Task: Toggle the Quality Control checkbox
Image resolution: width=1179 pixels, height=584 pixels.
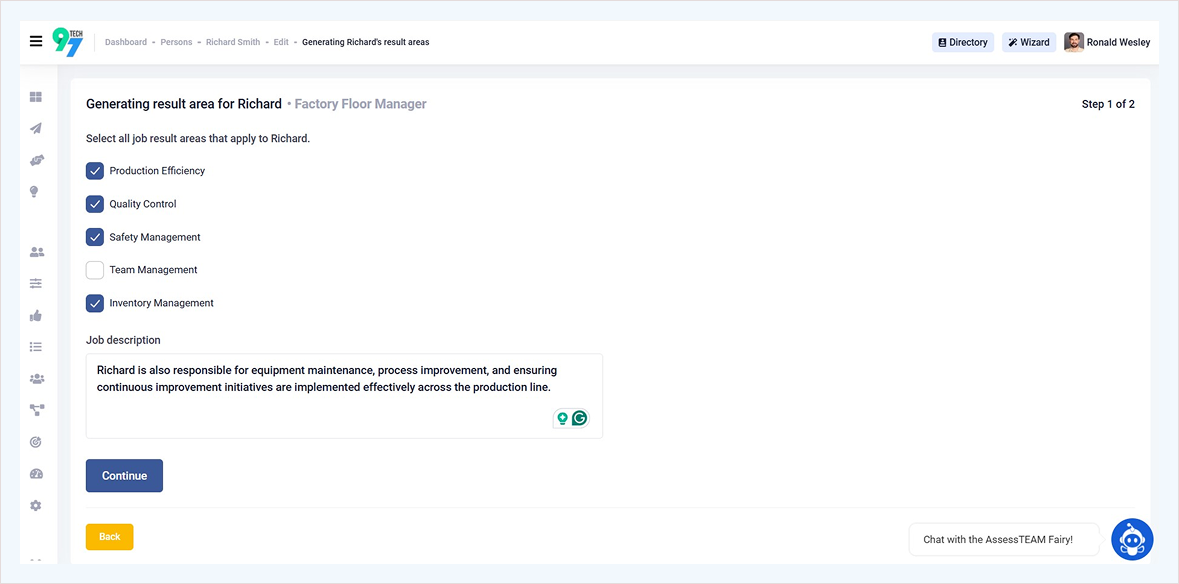Action: (95, 204)
